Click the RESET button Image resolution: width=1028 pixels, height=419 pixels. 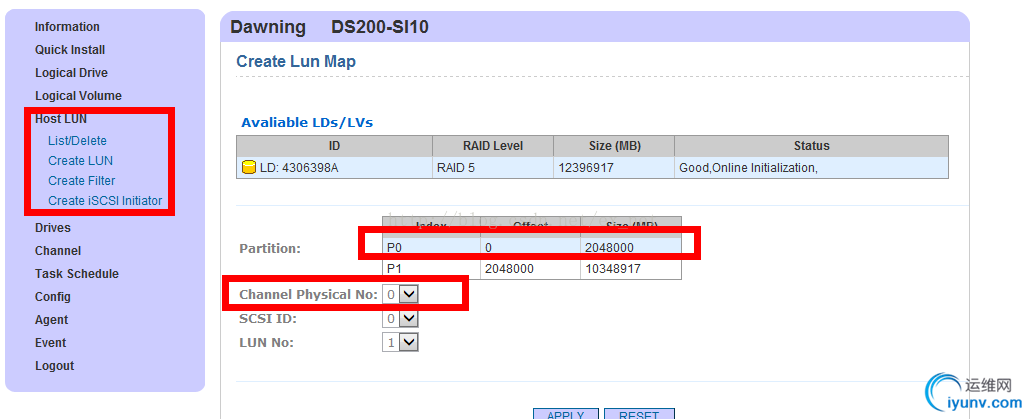pyautogui.click(x=639, y=414)
